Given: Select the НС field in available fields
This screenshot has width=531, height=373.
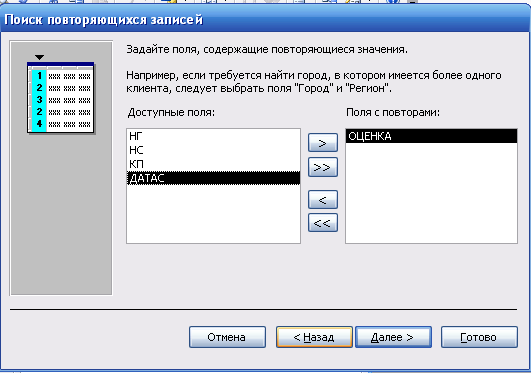Looking at the screenshot, I should point(213,150).
